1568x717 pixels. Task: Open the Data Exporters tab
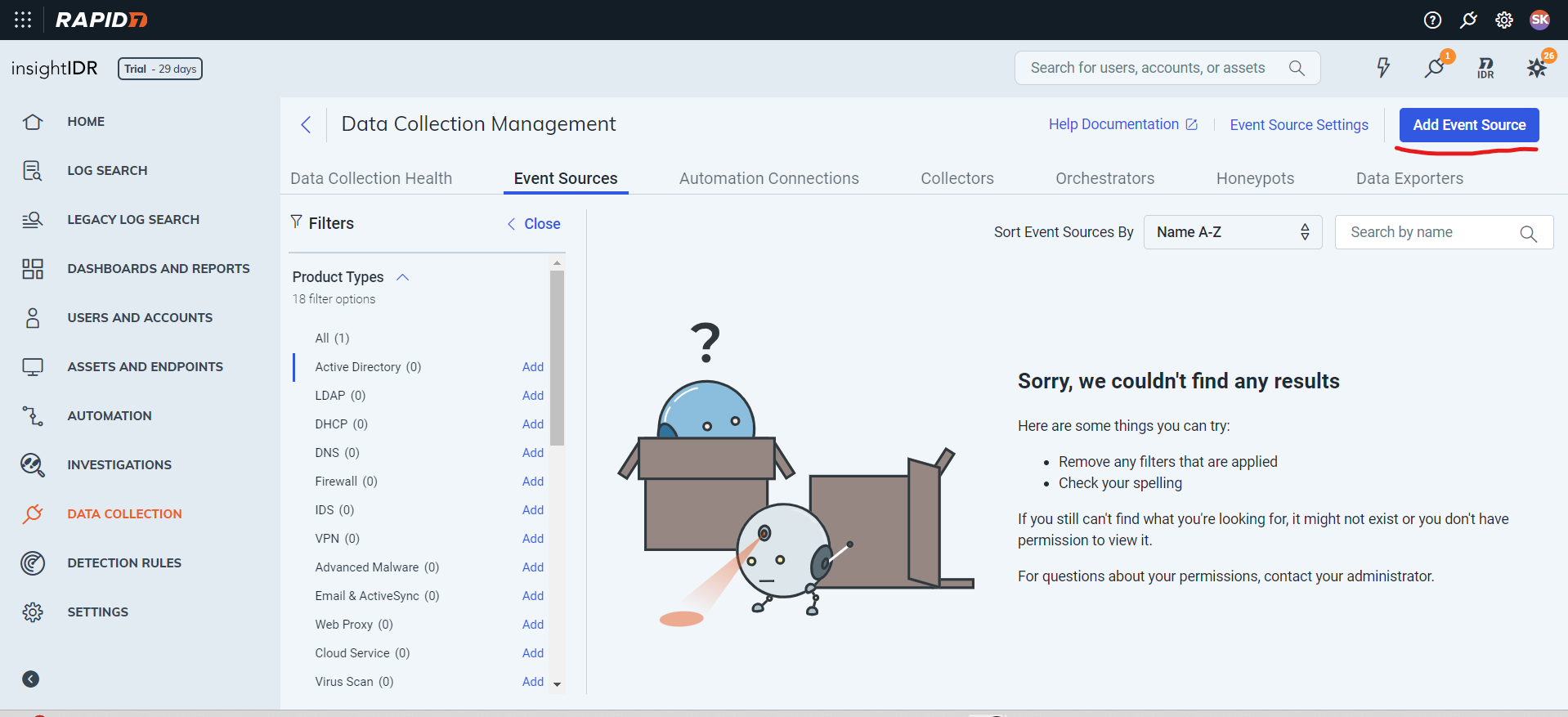1409,178
